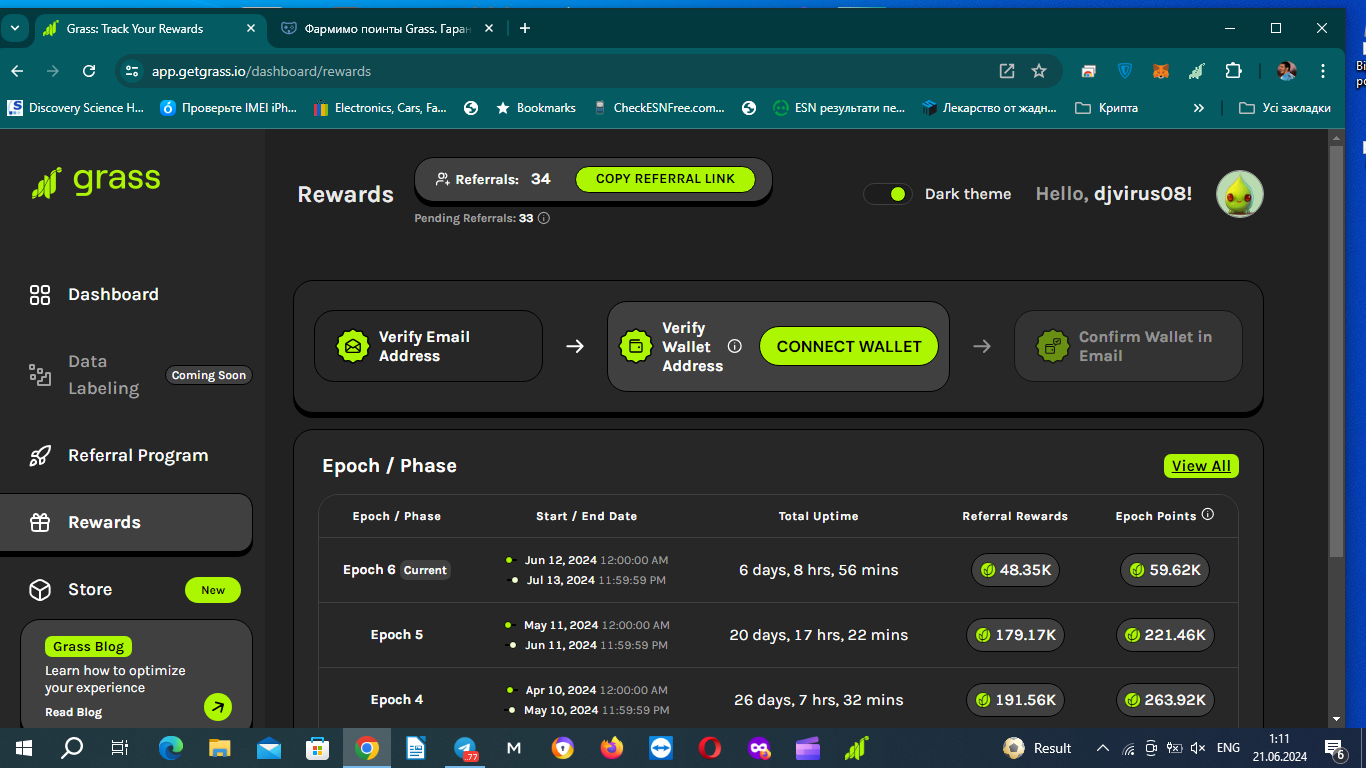
Task: Go to the Dashboard page
Action: click(113, 295)
